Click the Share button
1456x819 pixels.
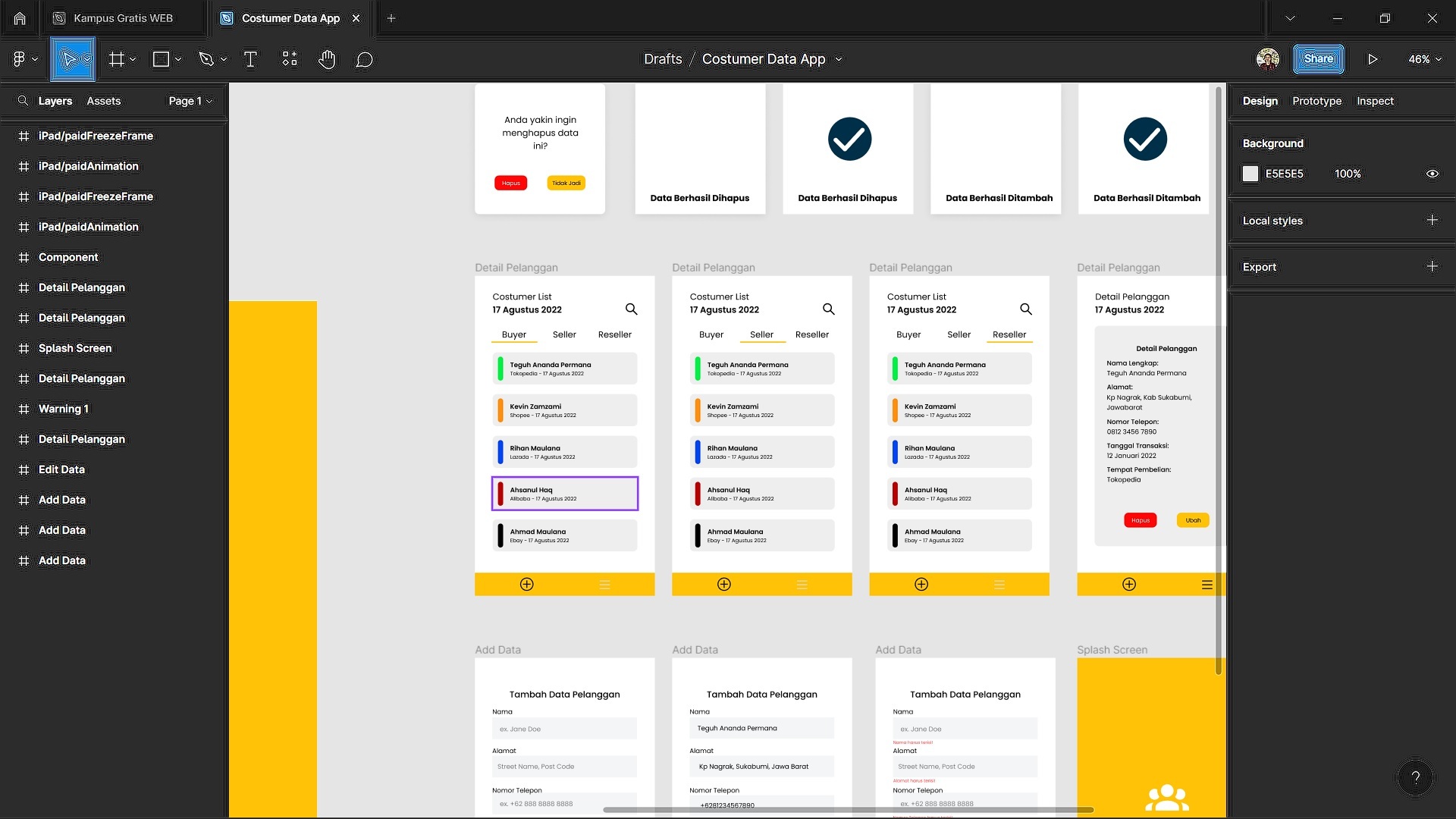pos(1319,59)
